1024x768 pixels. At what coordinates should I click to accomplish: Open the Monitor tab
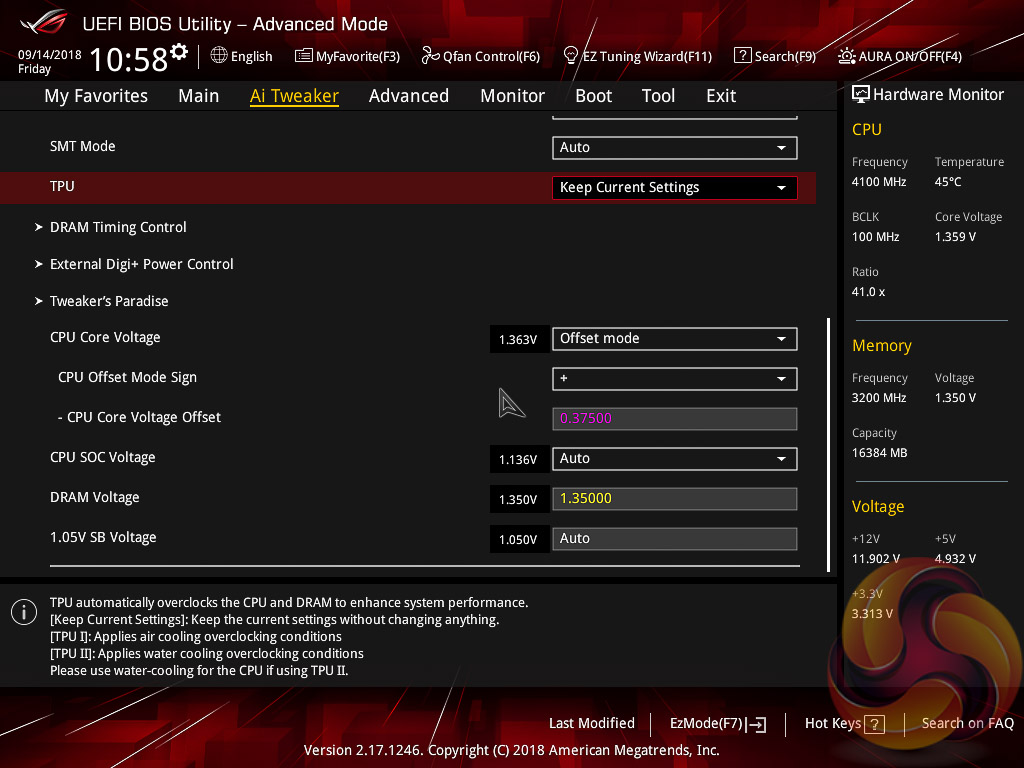point(512,96)
